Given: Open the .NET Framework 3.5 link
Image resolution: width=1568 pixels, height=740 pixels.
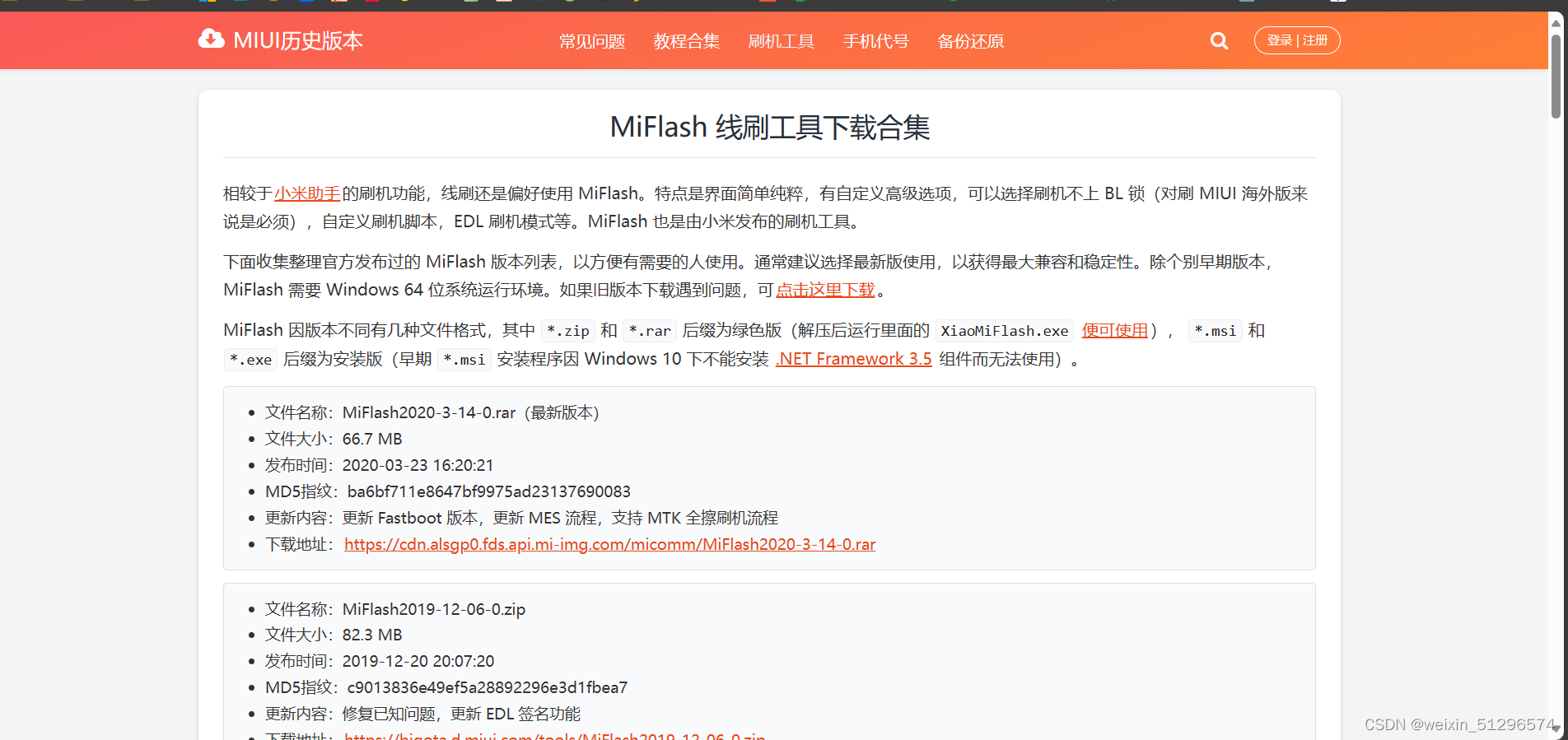Looking at the screenshot, I should pos(854,359).
